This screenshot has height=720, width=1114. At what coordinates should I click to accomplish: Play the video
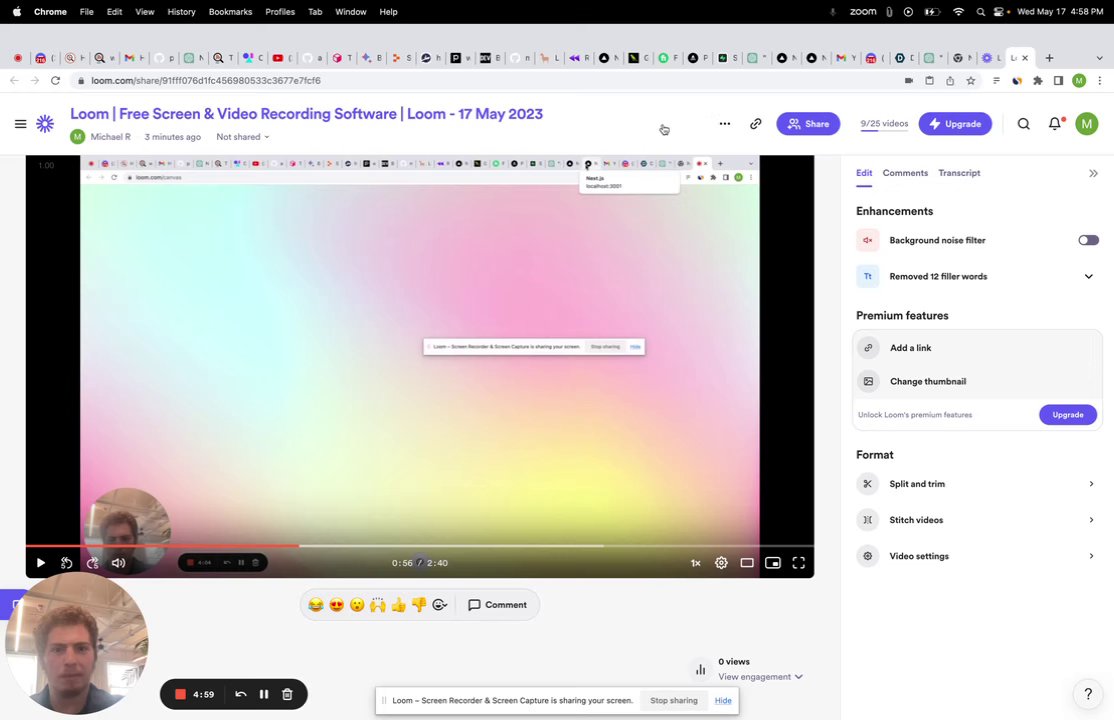coord(40,563)
